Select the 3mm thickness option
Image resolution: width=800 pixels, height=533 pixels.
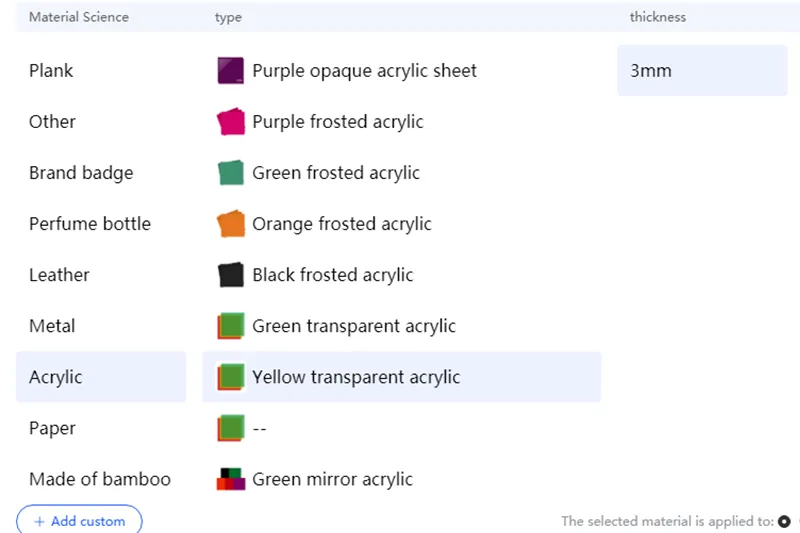point(702,71)
